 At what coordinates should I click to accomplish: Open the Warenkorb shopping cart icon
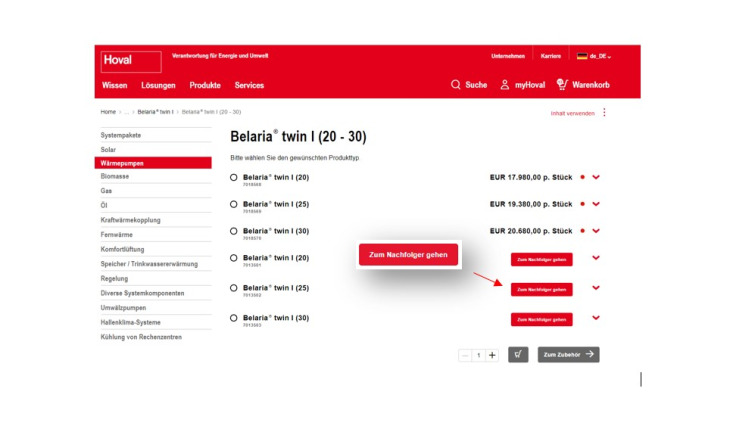tap(562, 85)
